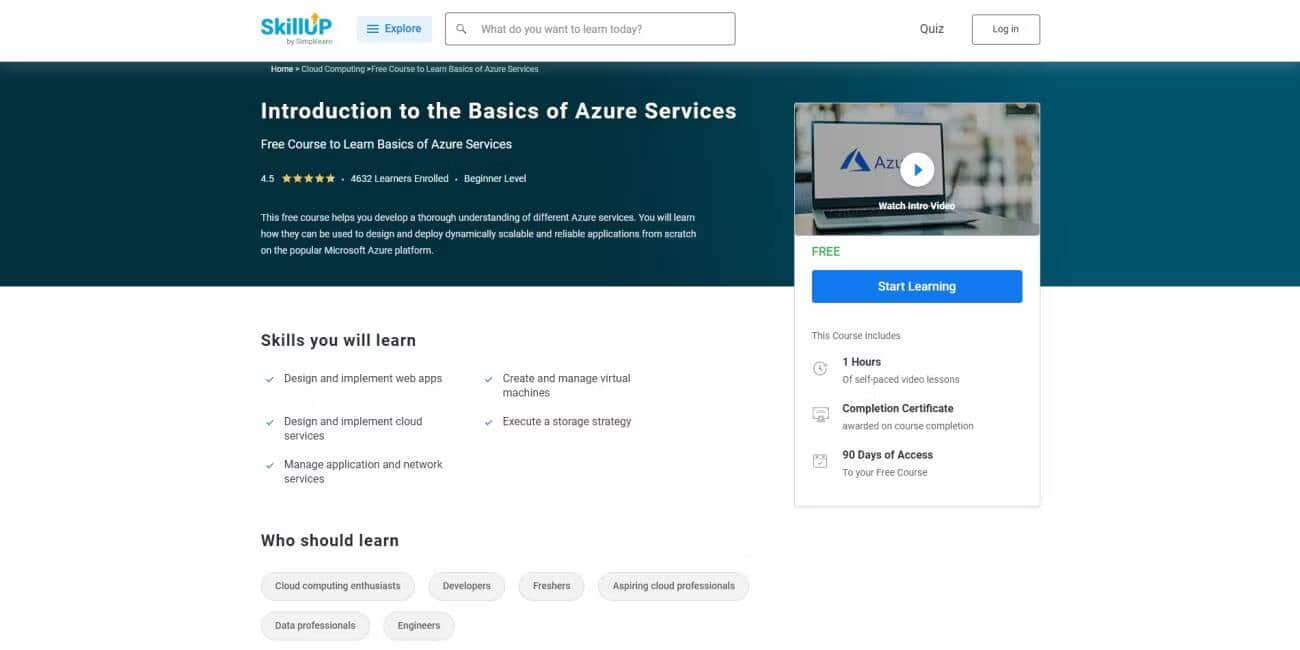
Task: Select the Data professionals tag
Action: point(315,626)
